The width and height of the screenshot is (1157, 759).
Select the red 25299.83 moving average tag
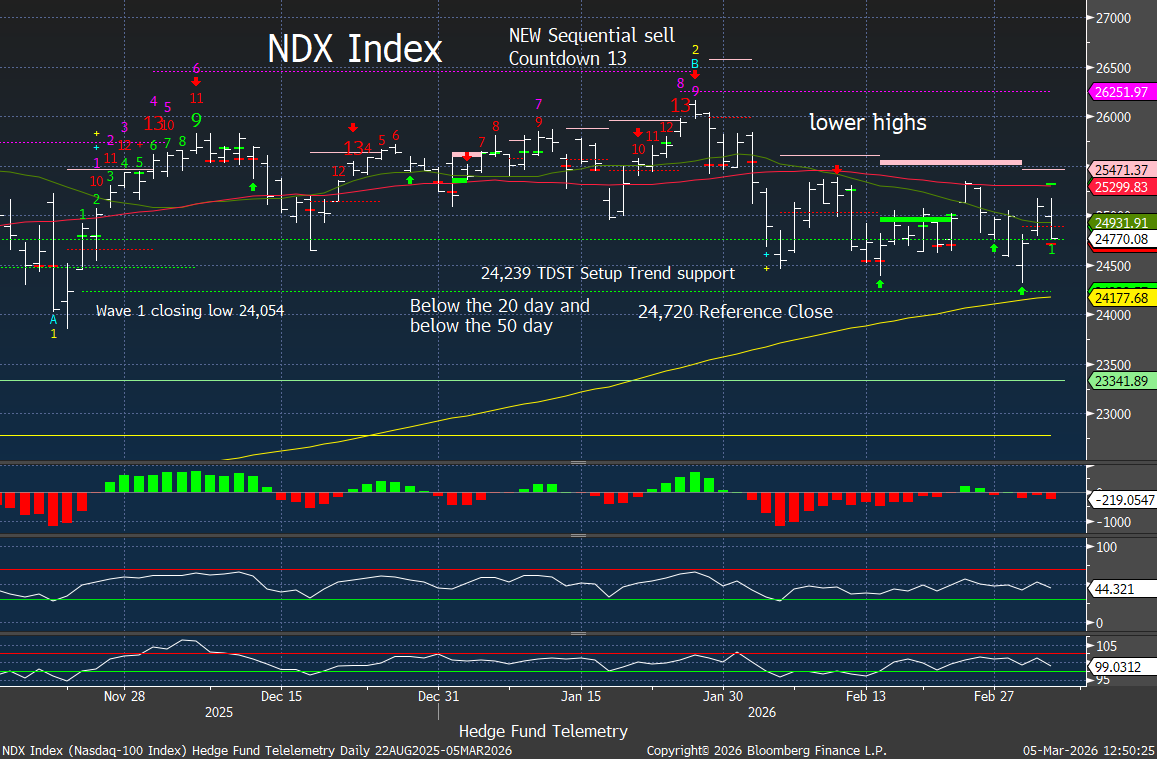pos(1120,186)
